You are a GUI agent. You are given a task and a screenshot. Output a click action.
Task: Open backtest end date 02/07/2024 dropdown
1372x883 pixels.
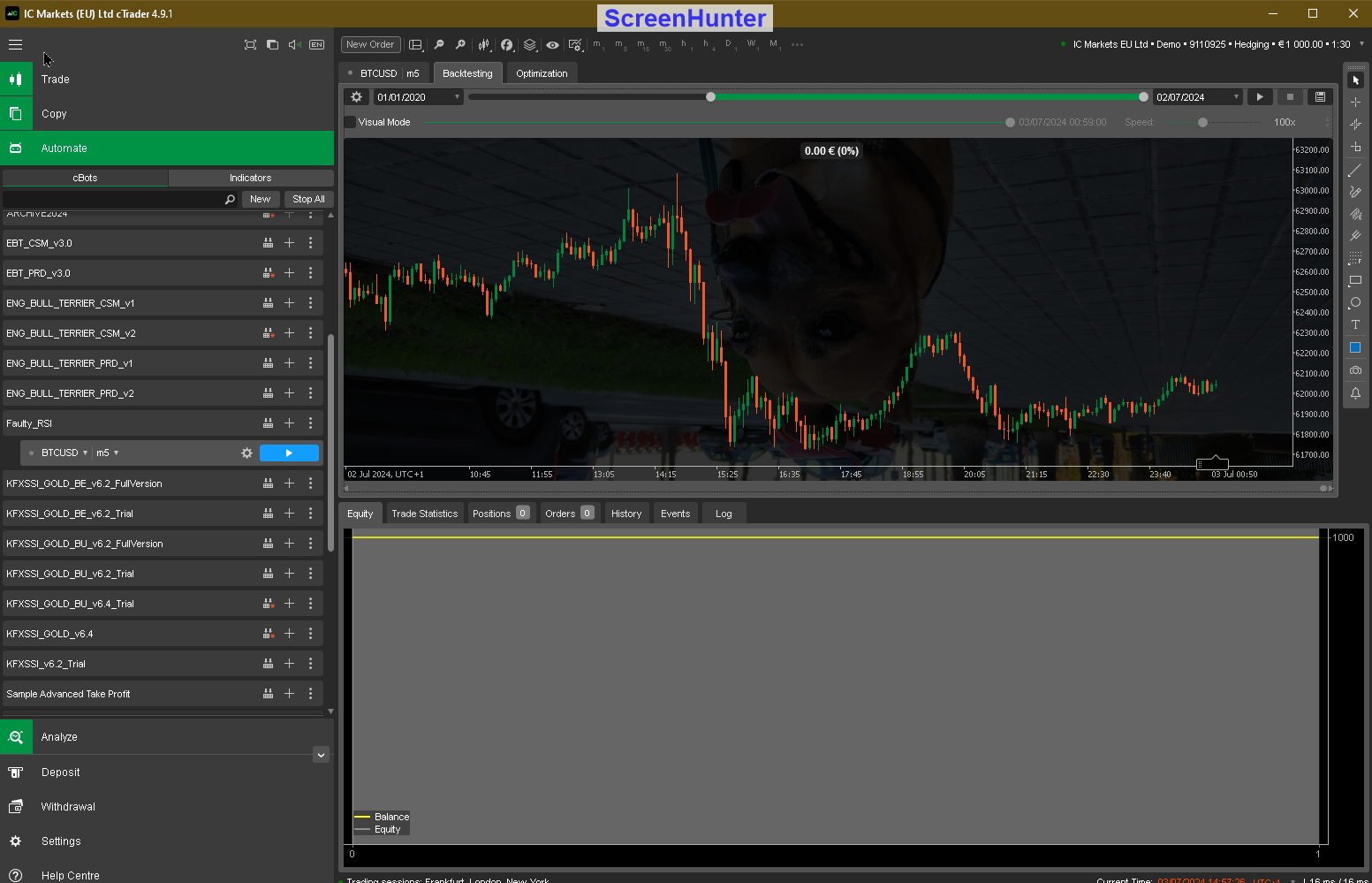(1198, 97)
